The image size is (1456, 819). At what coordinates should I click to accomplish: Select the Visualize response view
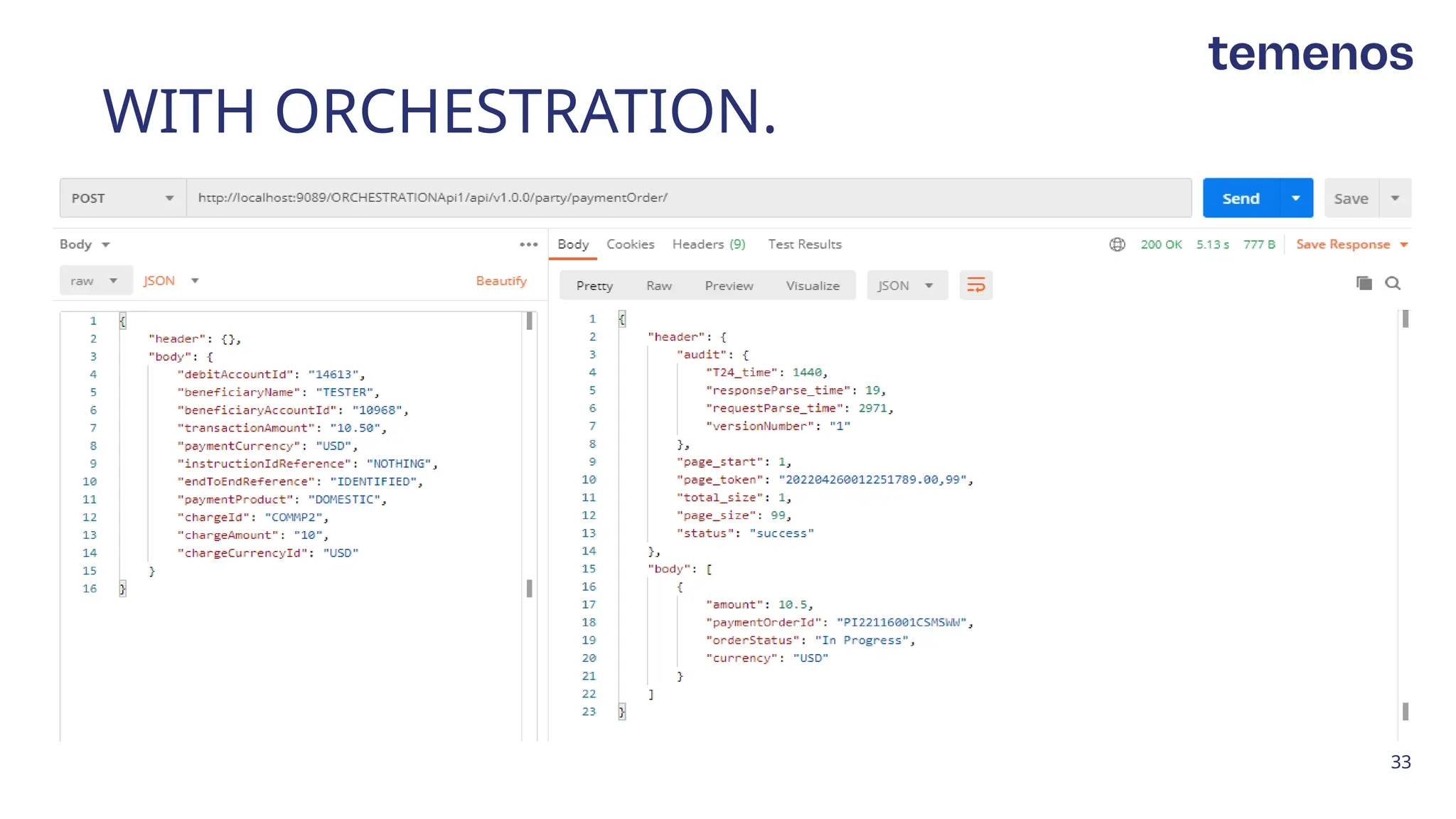[x=813, y=286]
